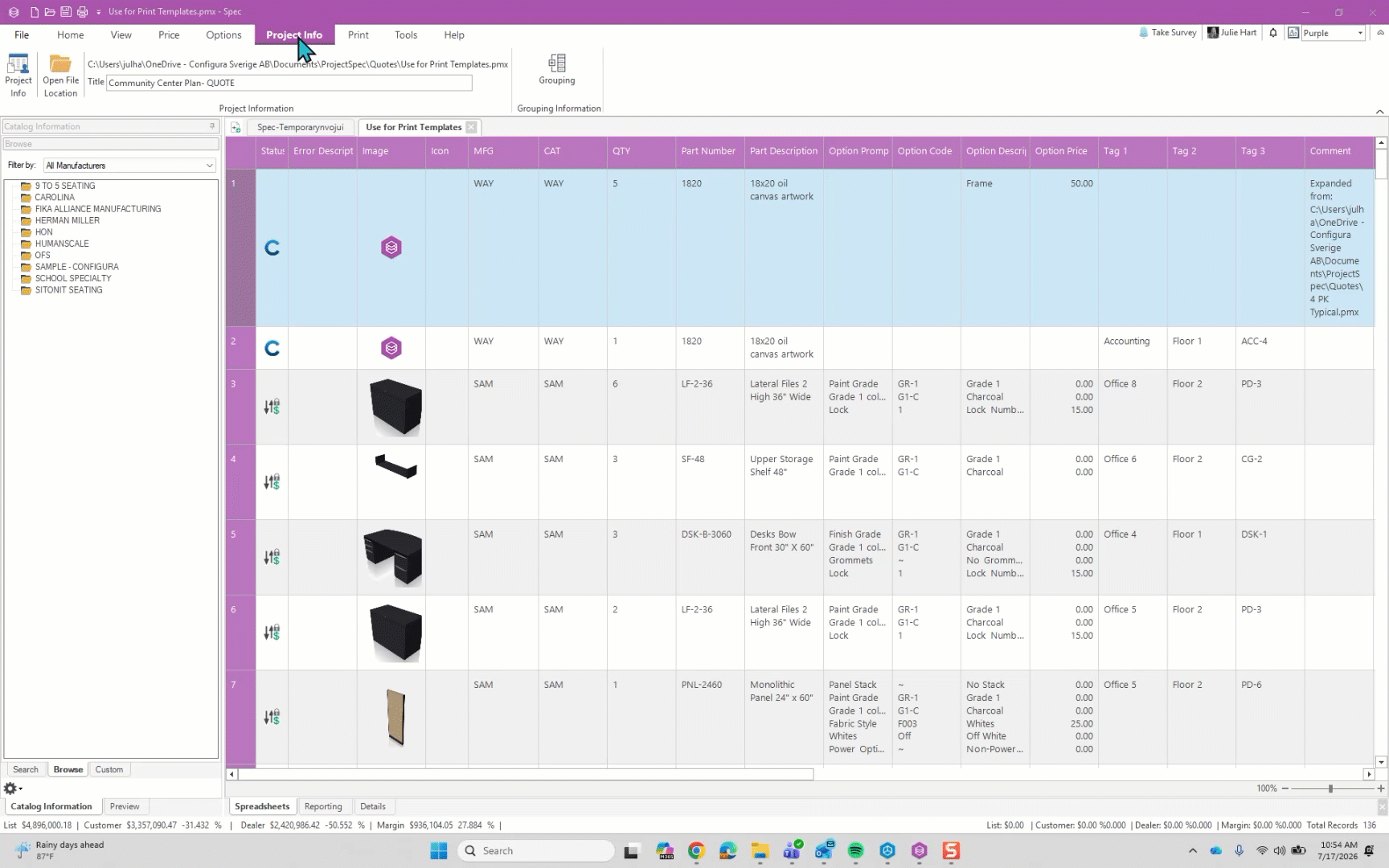Click the purple image icon in row 2

coord(391,348)
